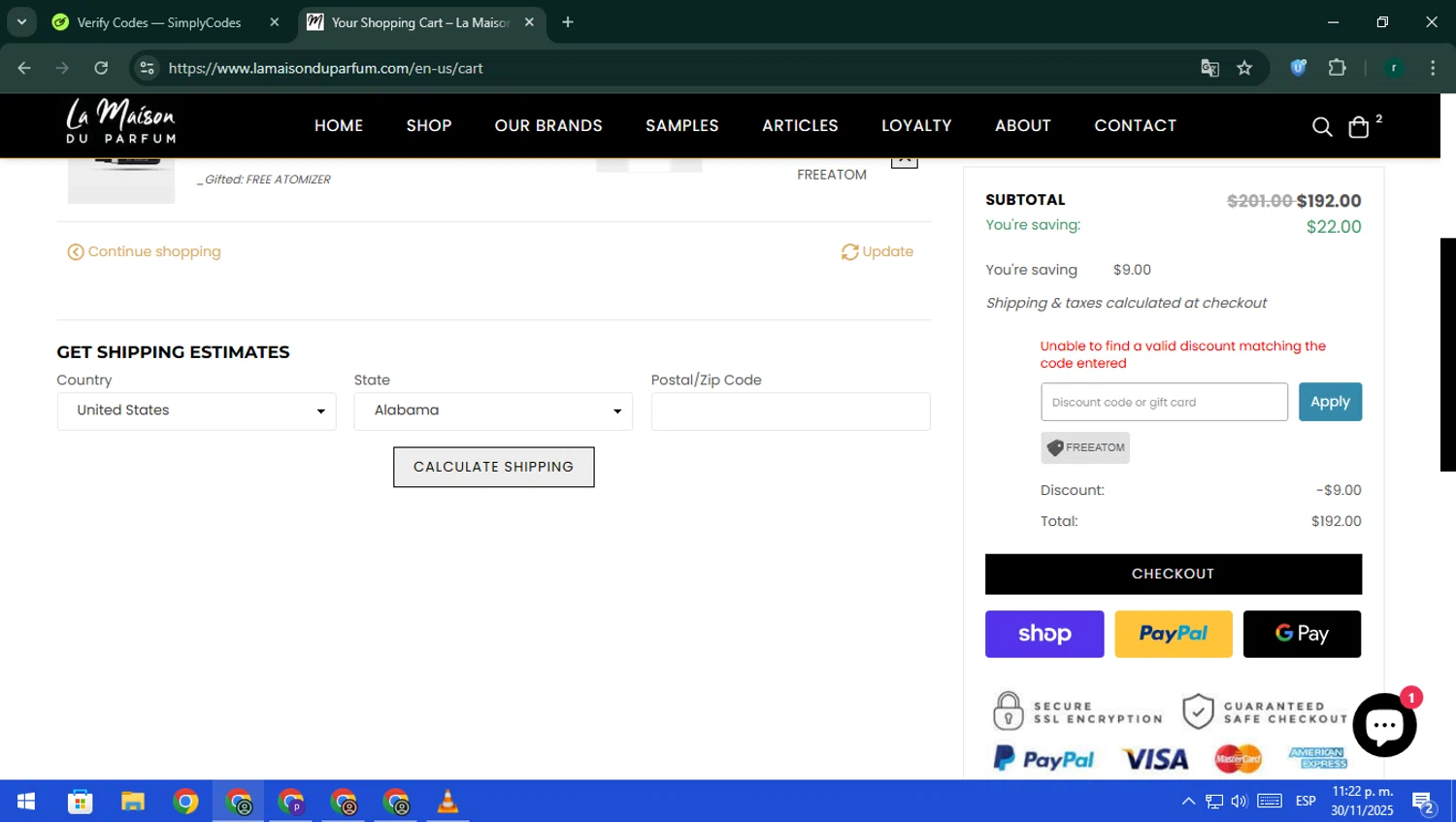Click CALCULATE SHIPPING button
Screen dimensions: 1456x822
(493, 467)
